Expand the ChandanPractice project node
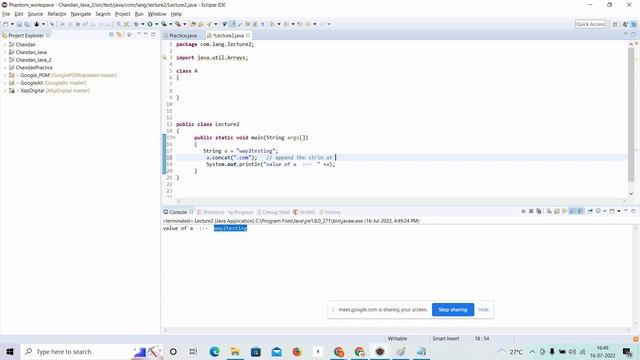 [x=5, y=68]
